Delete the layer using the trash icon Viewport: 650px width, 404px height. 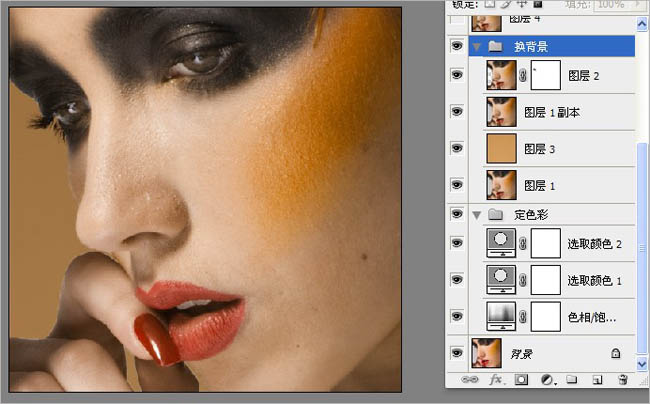[621, 380]
